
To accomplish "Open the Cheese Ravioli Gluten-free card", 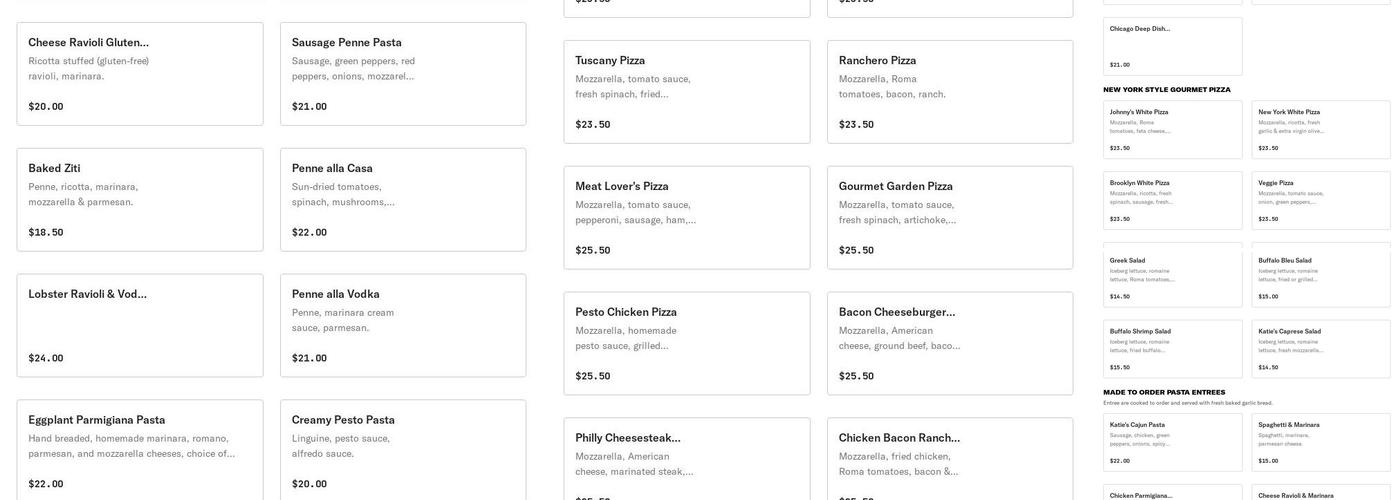I will coord(140,74).
